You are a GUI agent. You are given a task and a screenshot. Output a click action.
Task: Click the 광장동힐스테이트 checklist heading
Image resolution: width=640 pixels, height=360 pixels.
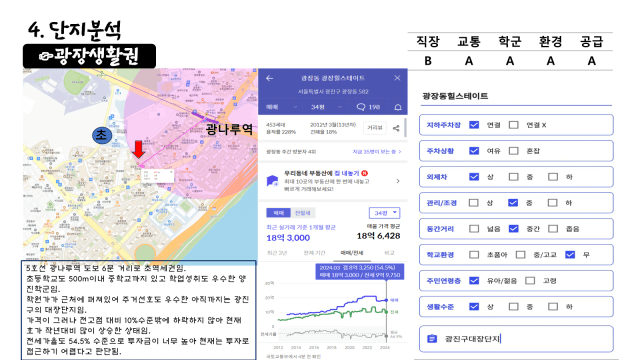[x=455, y=96]
